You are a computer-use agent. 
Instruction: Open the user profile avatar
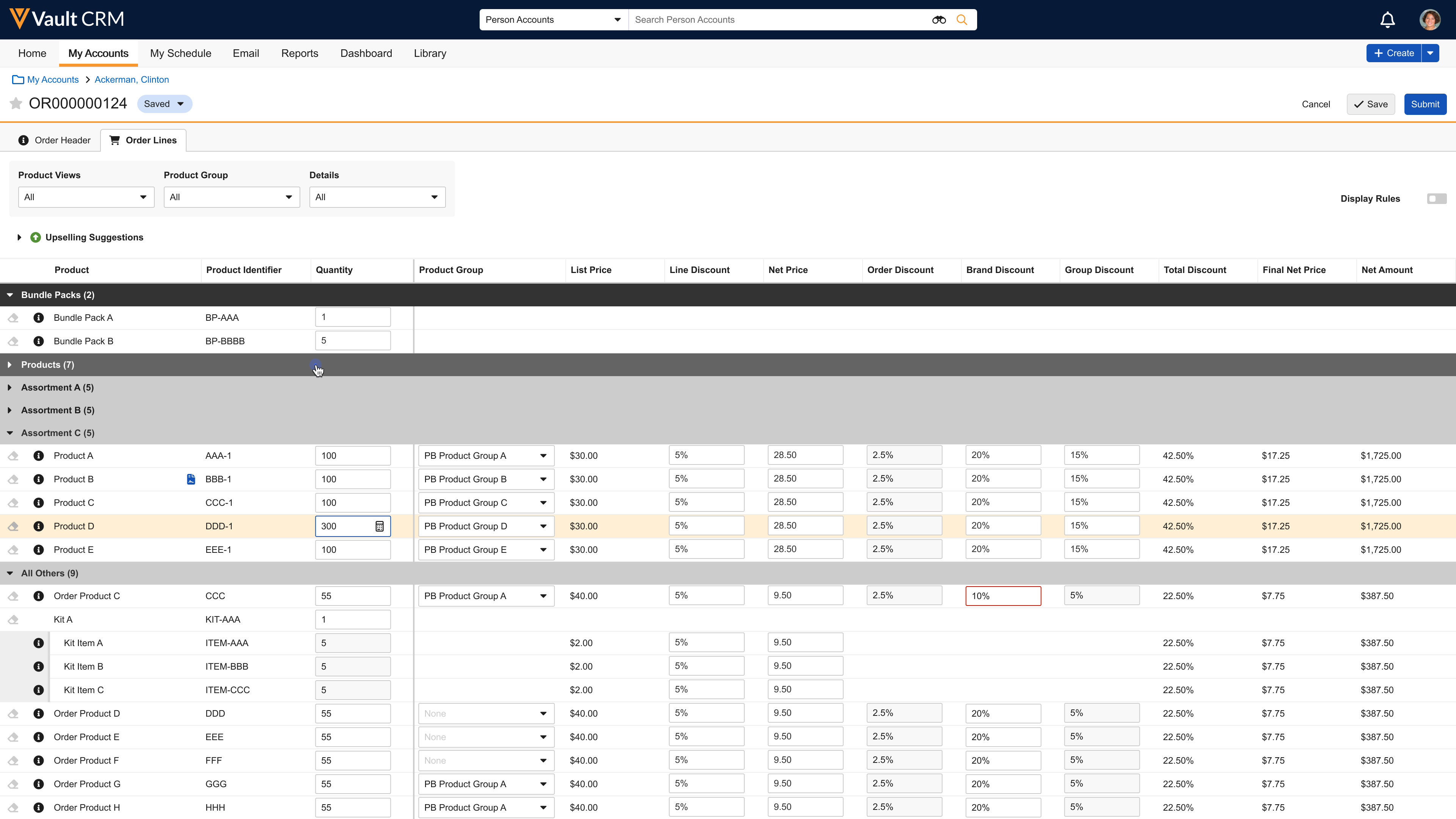1429,20
